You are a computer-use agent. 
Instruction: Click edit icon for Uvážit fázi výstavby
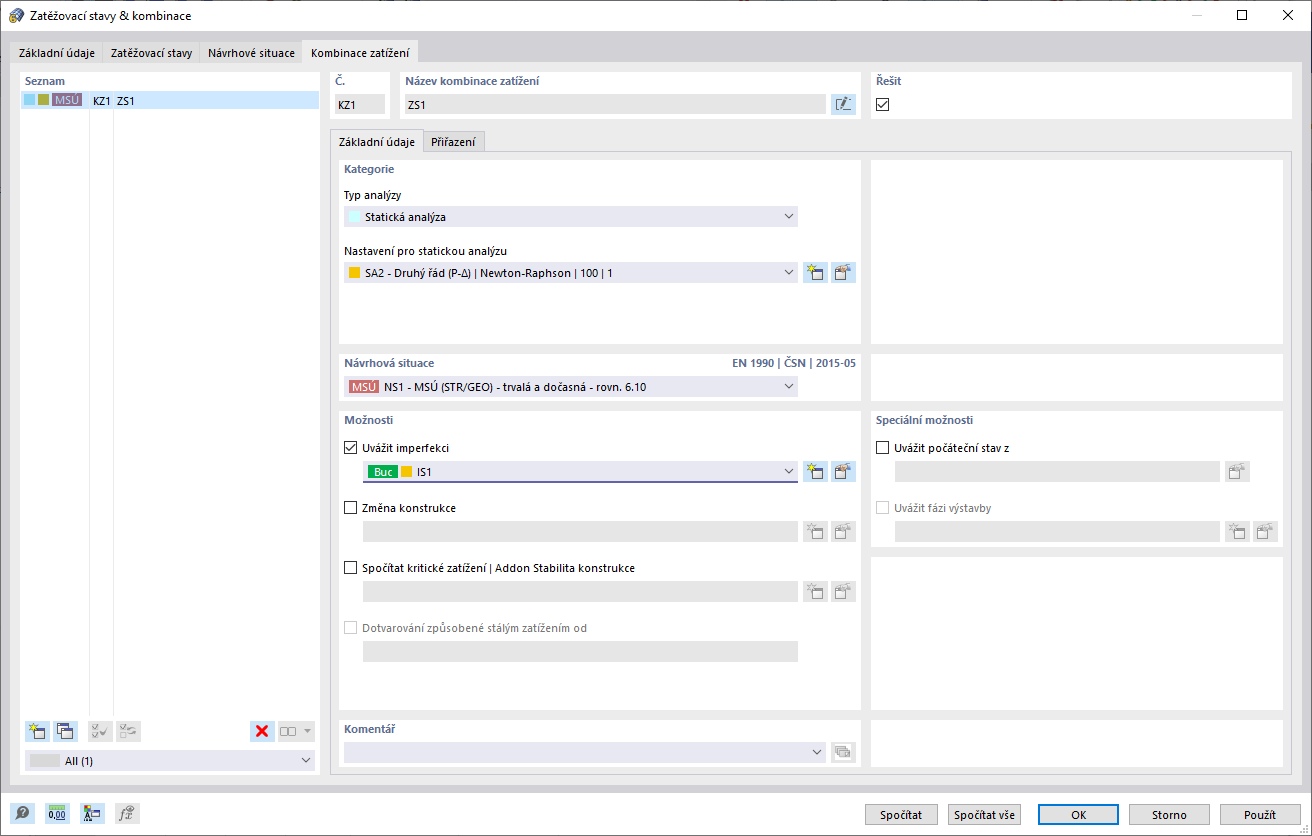1267,532
